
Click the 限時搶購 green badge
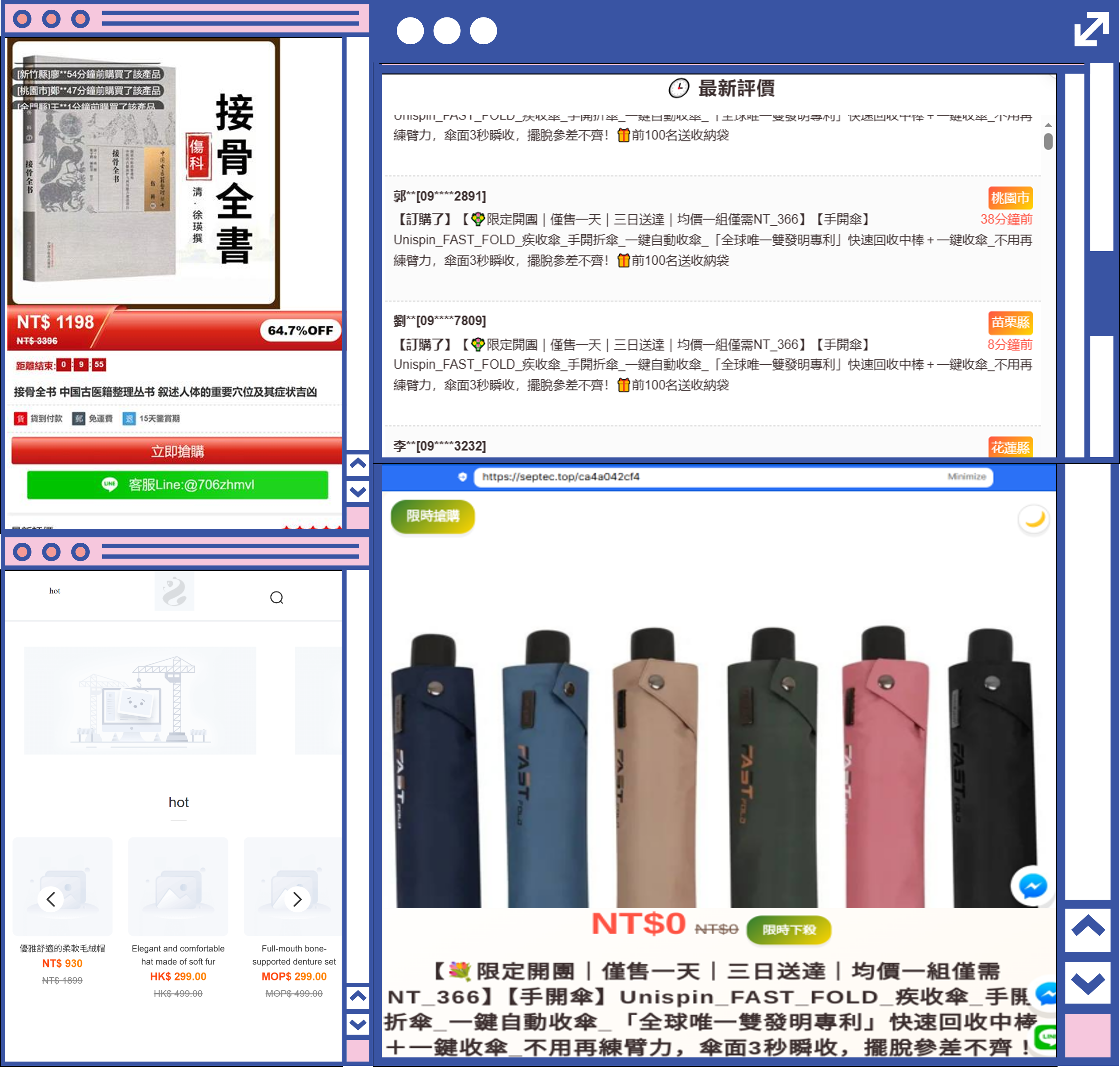pyautogui.click(x=432, y=516)
